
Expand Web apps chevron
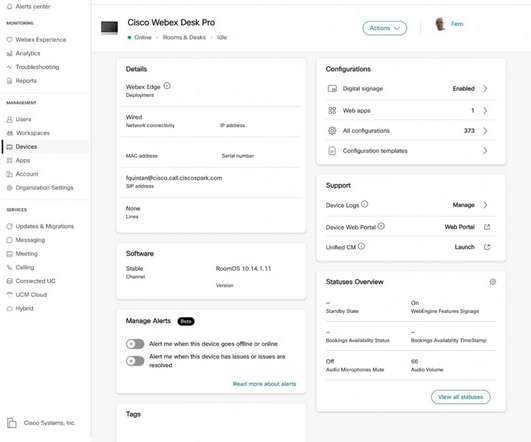pos(485,110)
